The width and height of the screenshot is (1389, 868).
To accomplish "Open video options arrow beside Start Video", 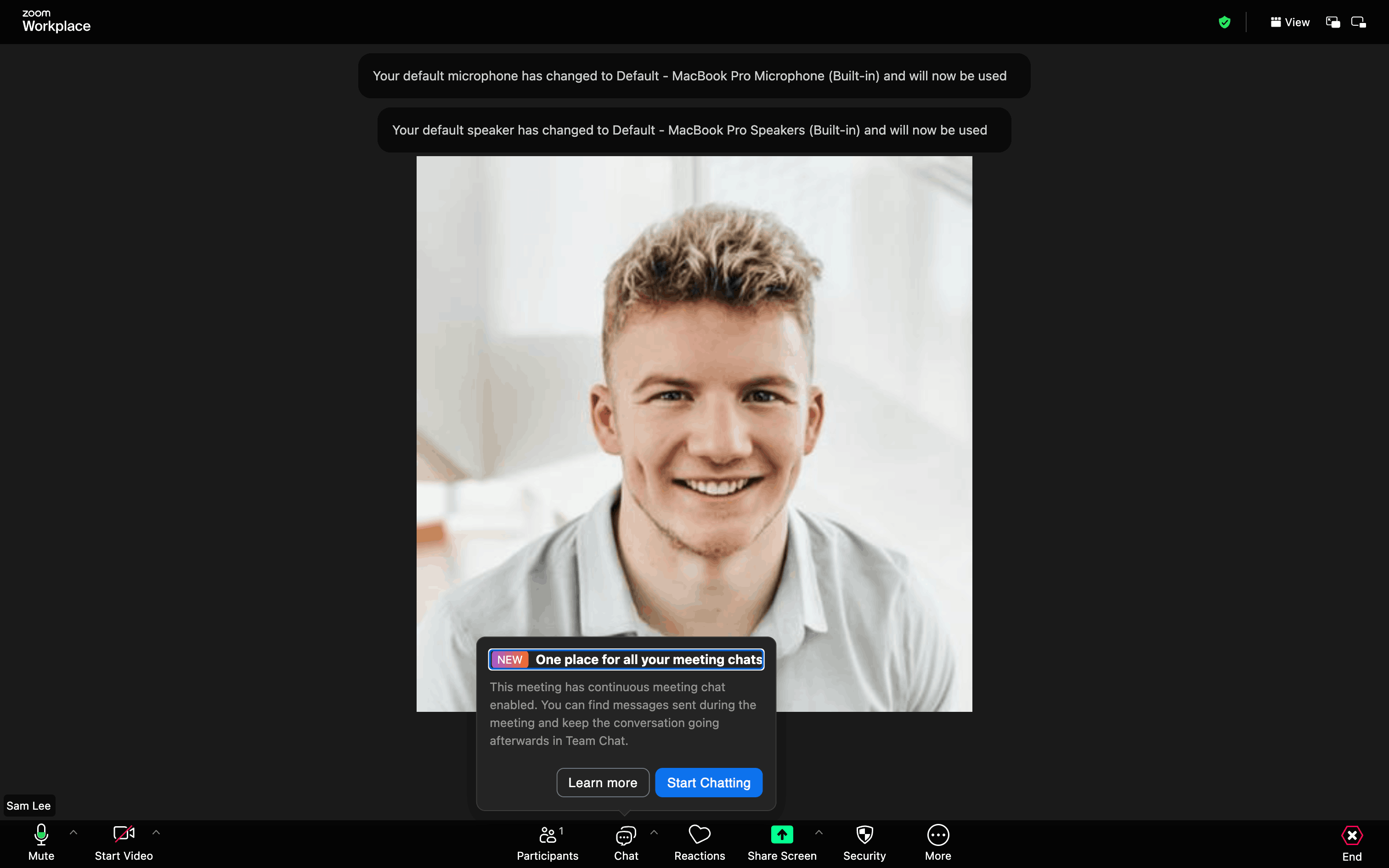I will [156, 832].
